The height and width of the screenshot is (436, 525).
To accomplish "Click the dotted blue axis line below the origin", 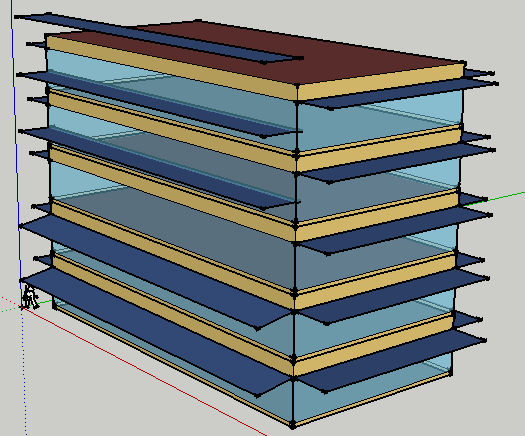I will point(24,372).
